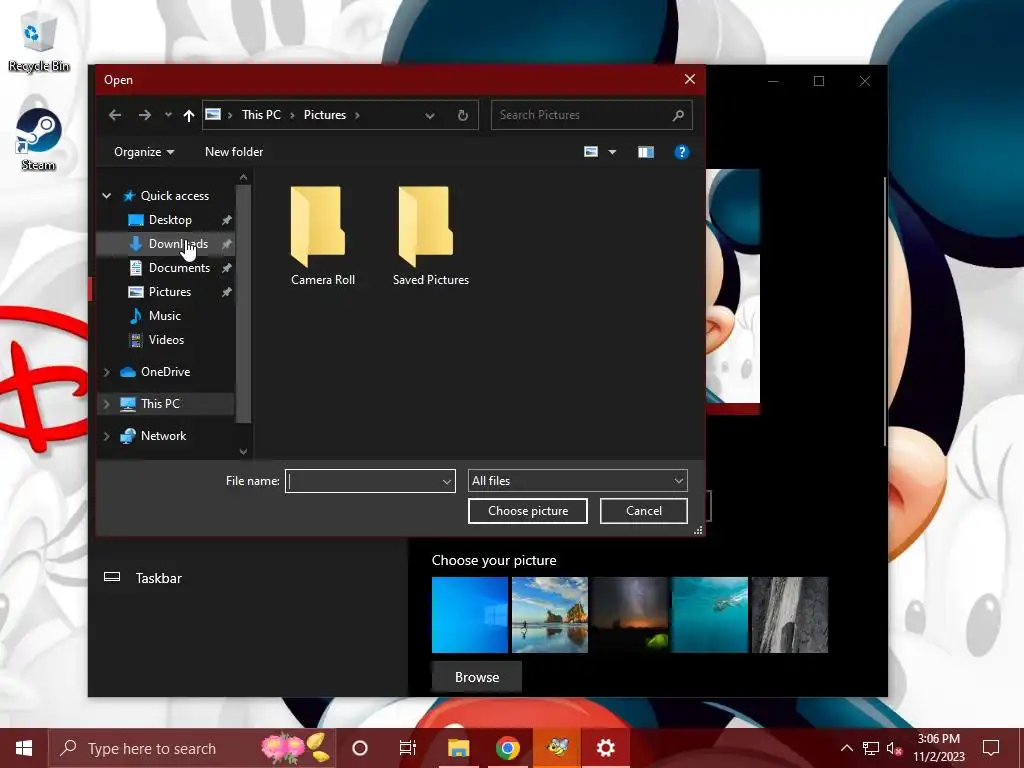1024x768 pixels.
Task: Open the Windows Start menu
Action: coord(24,748)
